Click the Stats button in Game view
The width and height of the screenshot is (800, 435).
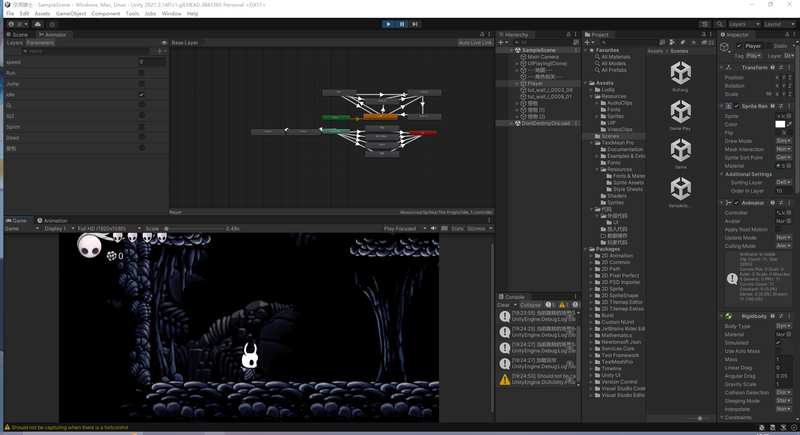[457, 228]
